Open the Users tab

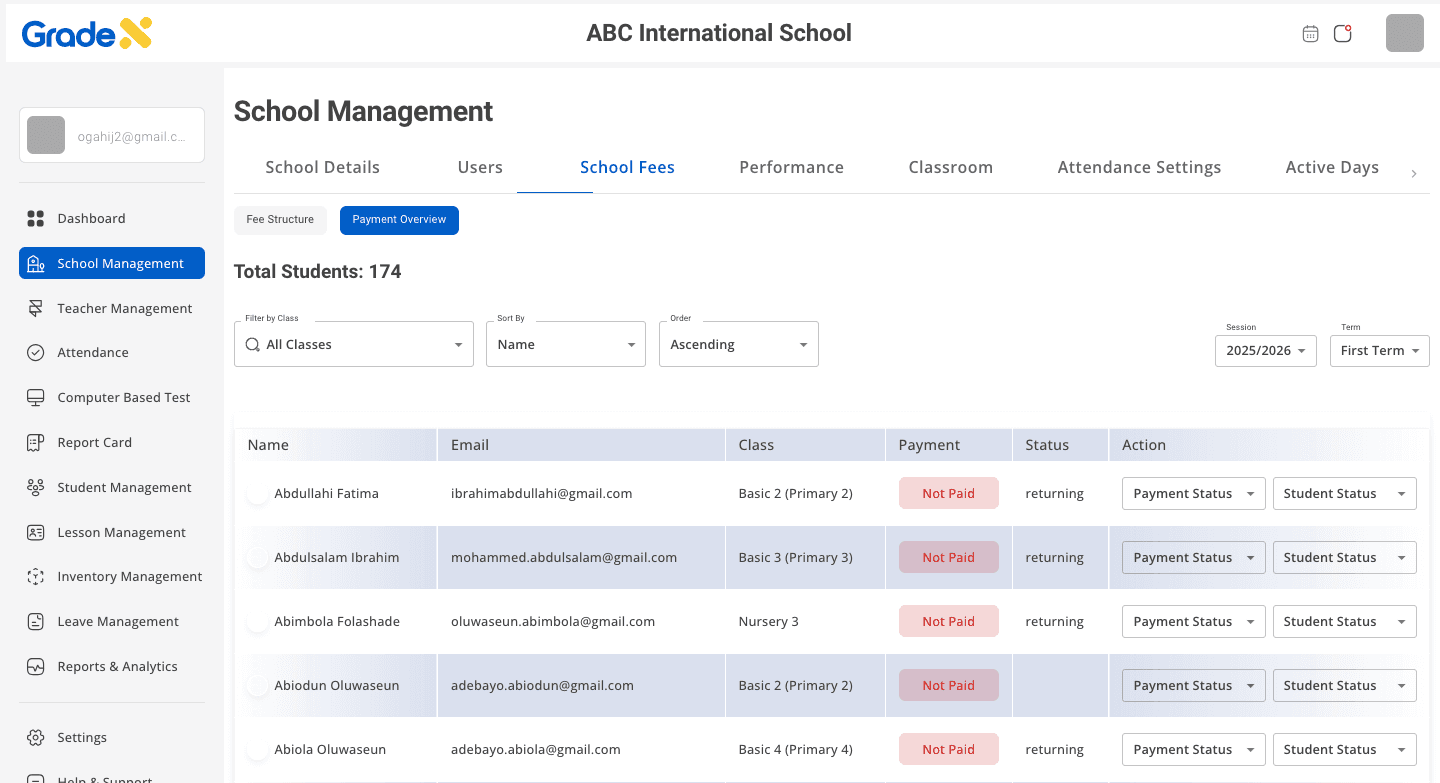[x=480, y=167]
